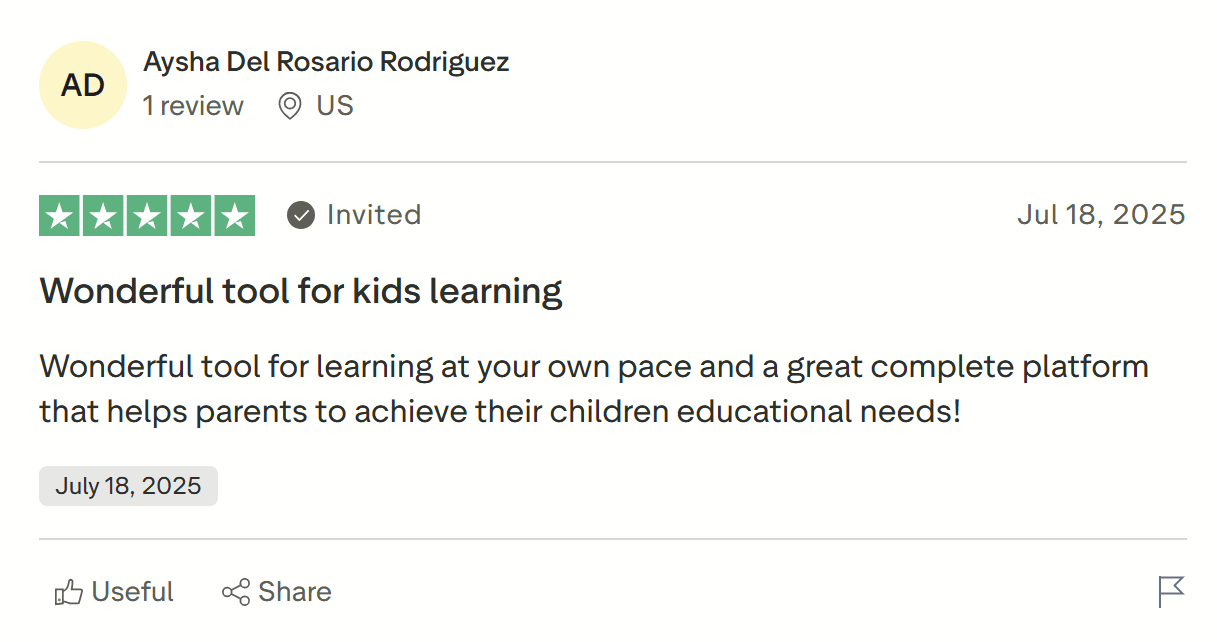This screenshot has height=642, width=1217.
Task: Click the checkmark icon beside Invited
Action: tap(300, 214)
